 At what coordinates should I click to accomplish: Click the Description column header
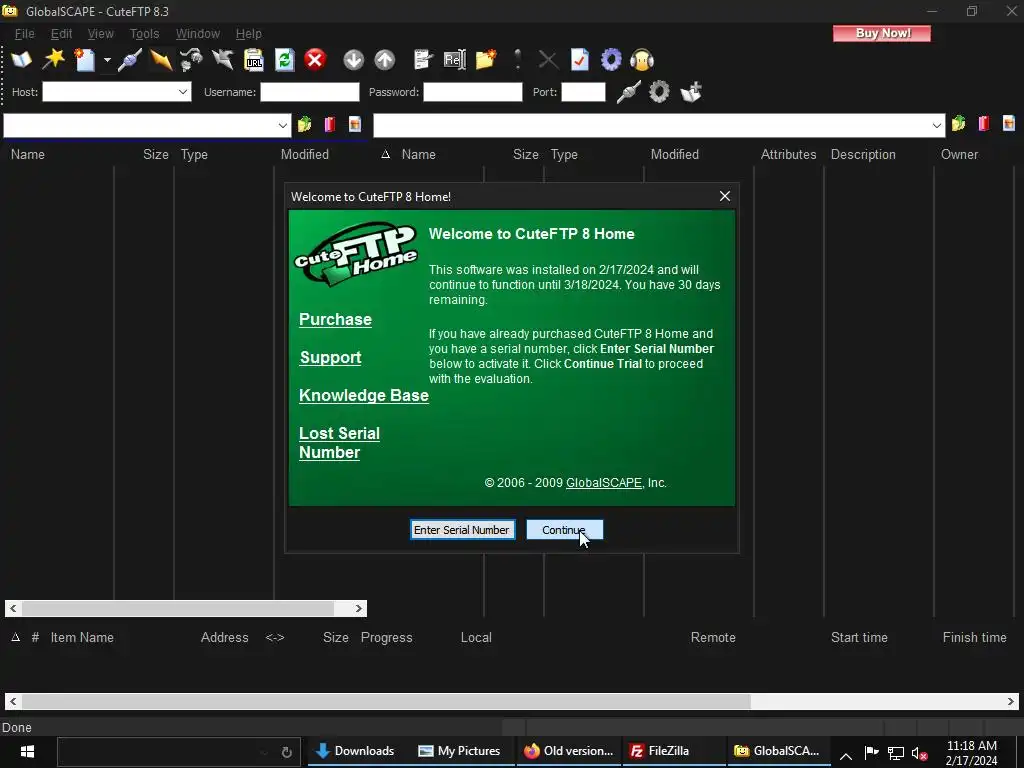point(863,155)
